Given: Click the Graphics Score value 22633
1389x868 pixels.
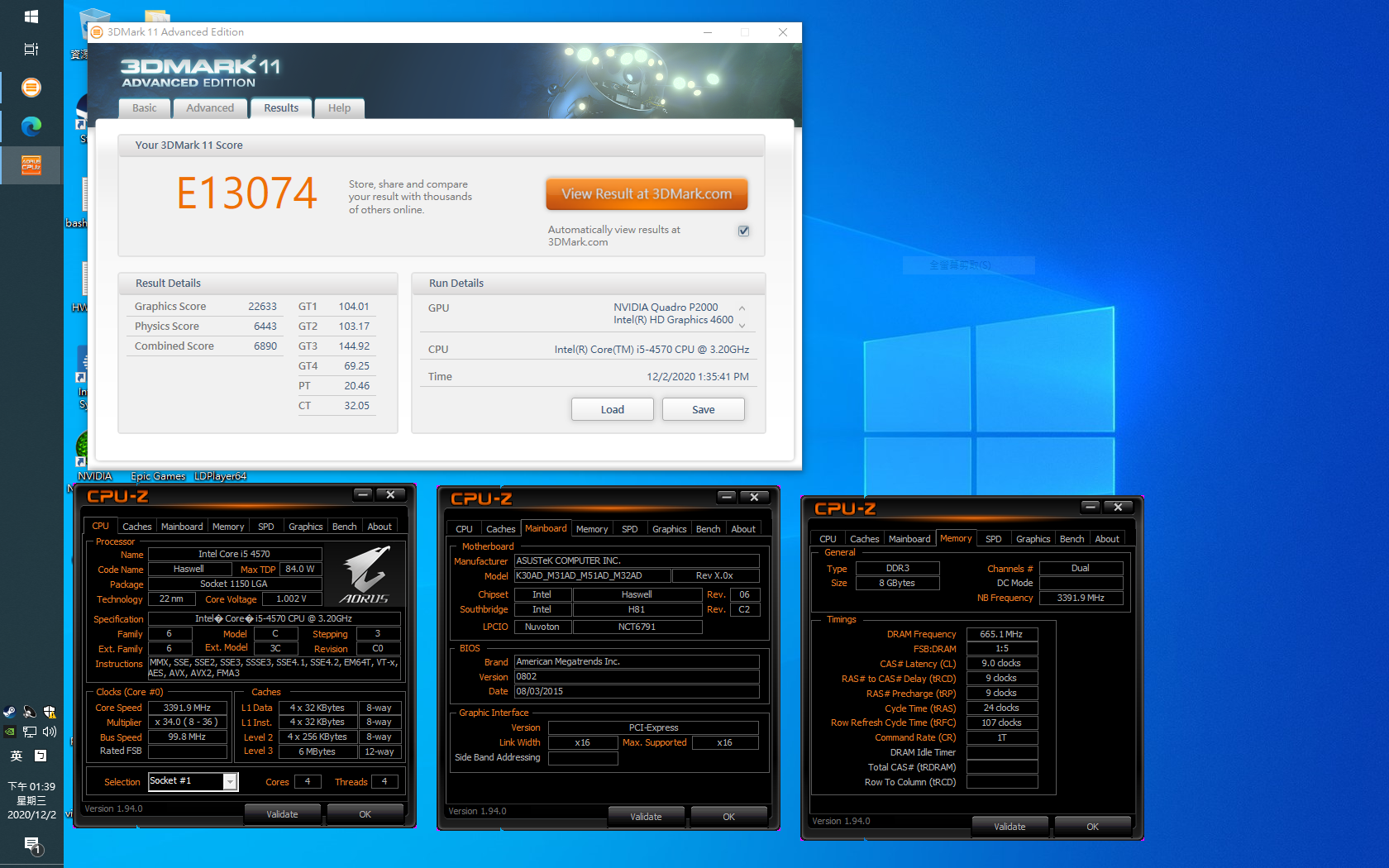Looking at the screenshot, I should [x=262, y=307].
